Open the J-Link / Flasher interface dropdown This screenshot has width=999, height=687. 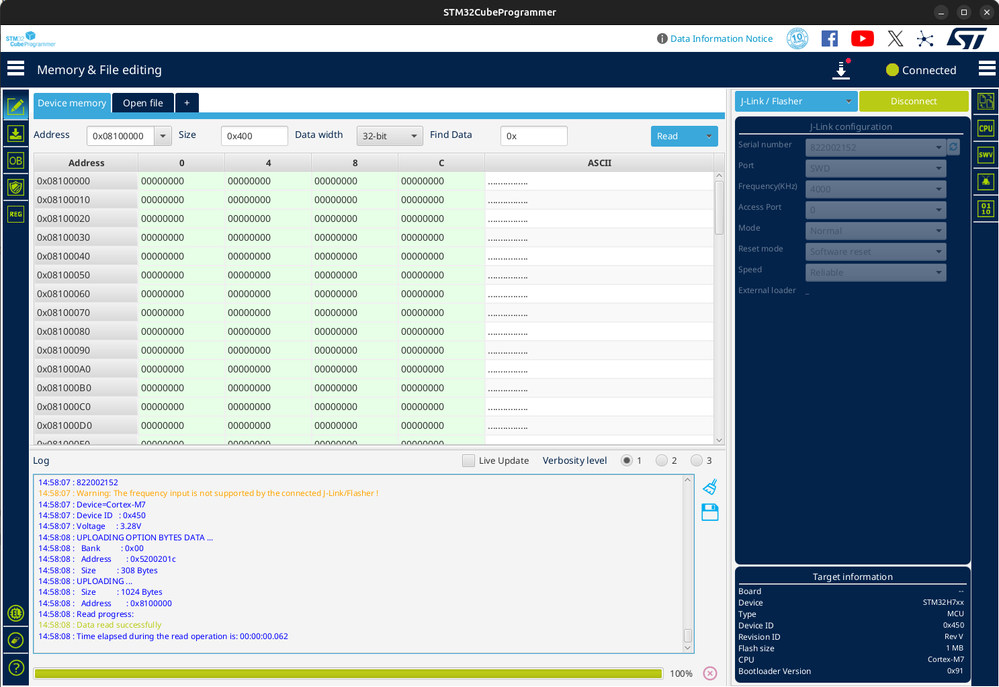pyautogui.click(x=796, y=101)
